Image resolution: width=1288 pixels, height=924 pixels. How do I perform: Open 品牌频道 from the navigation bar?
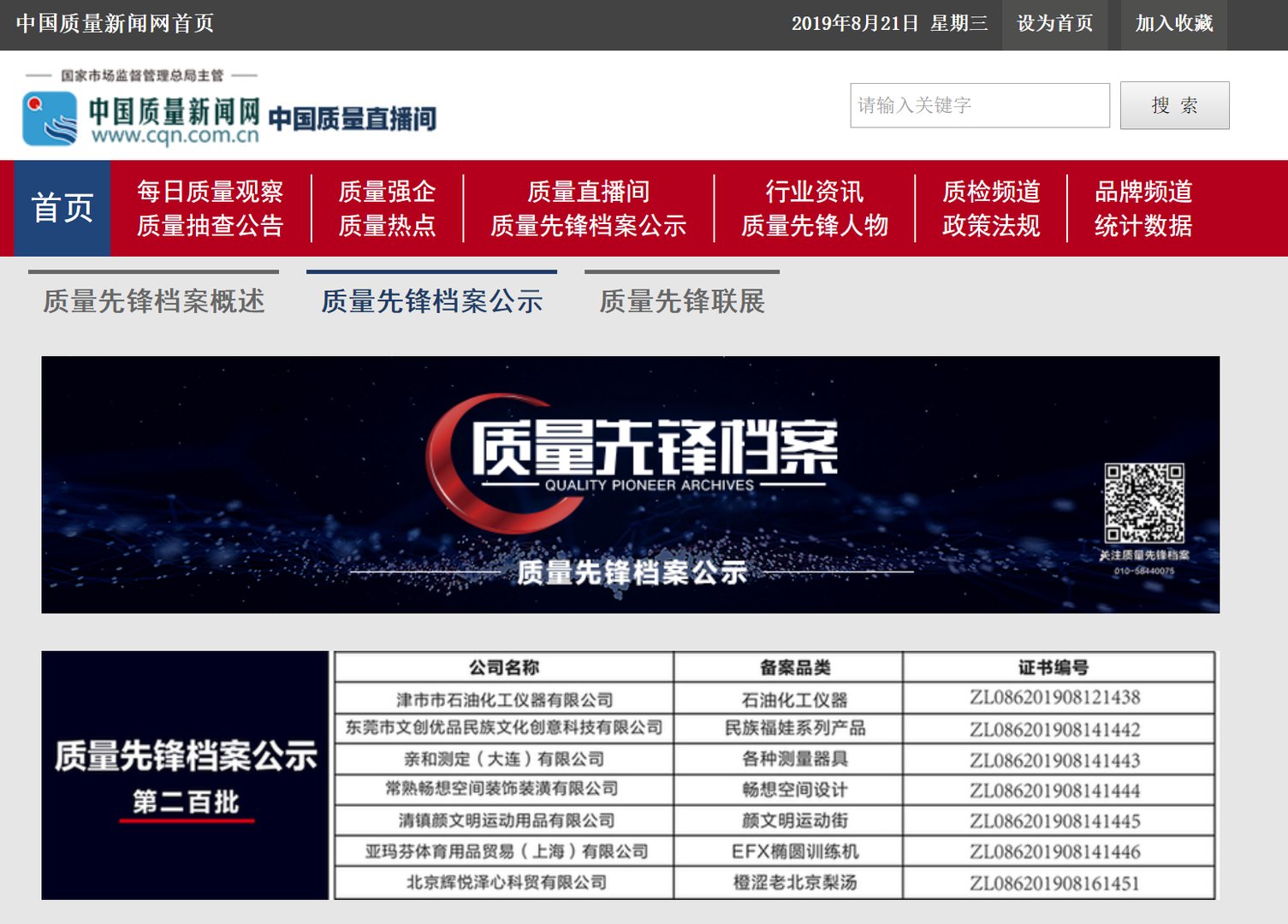1144,191
